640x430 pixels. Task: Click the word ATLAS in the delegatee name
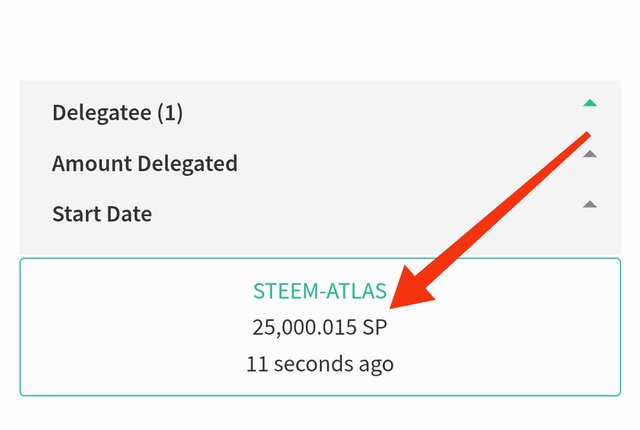(x=356, y=291)
